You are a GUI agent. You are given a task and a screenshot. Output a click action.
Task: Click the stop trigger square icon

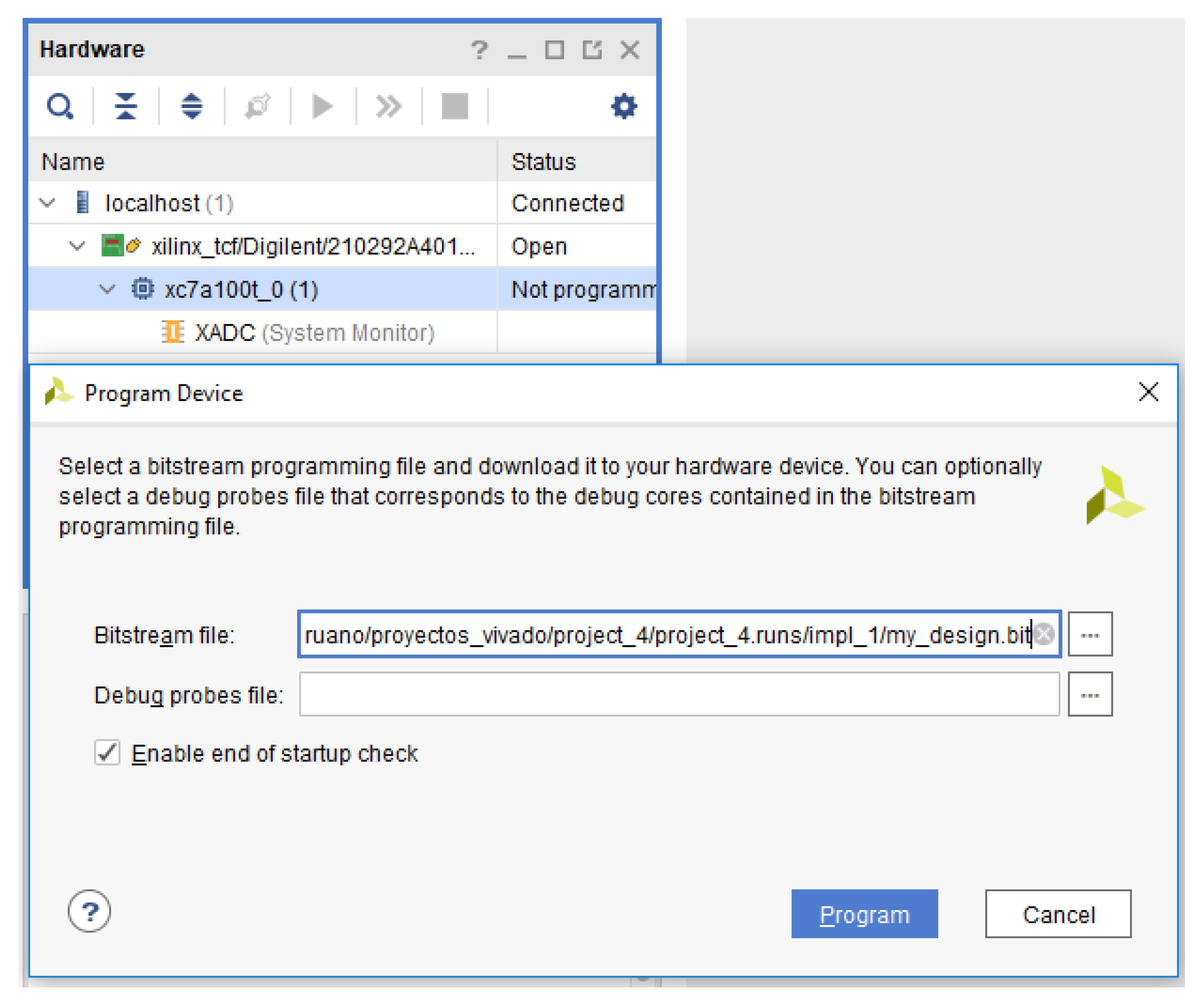(x=455, y=107)
